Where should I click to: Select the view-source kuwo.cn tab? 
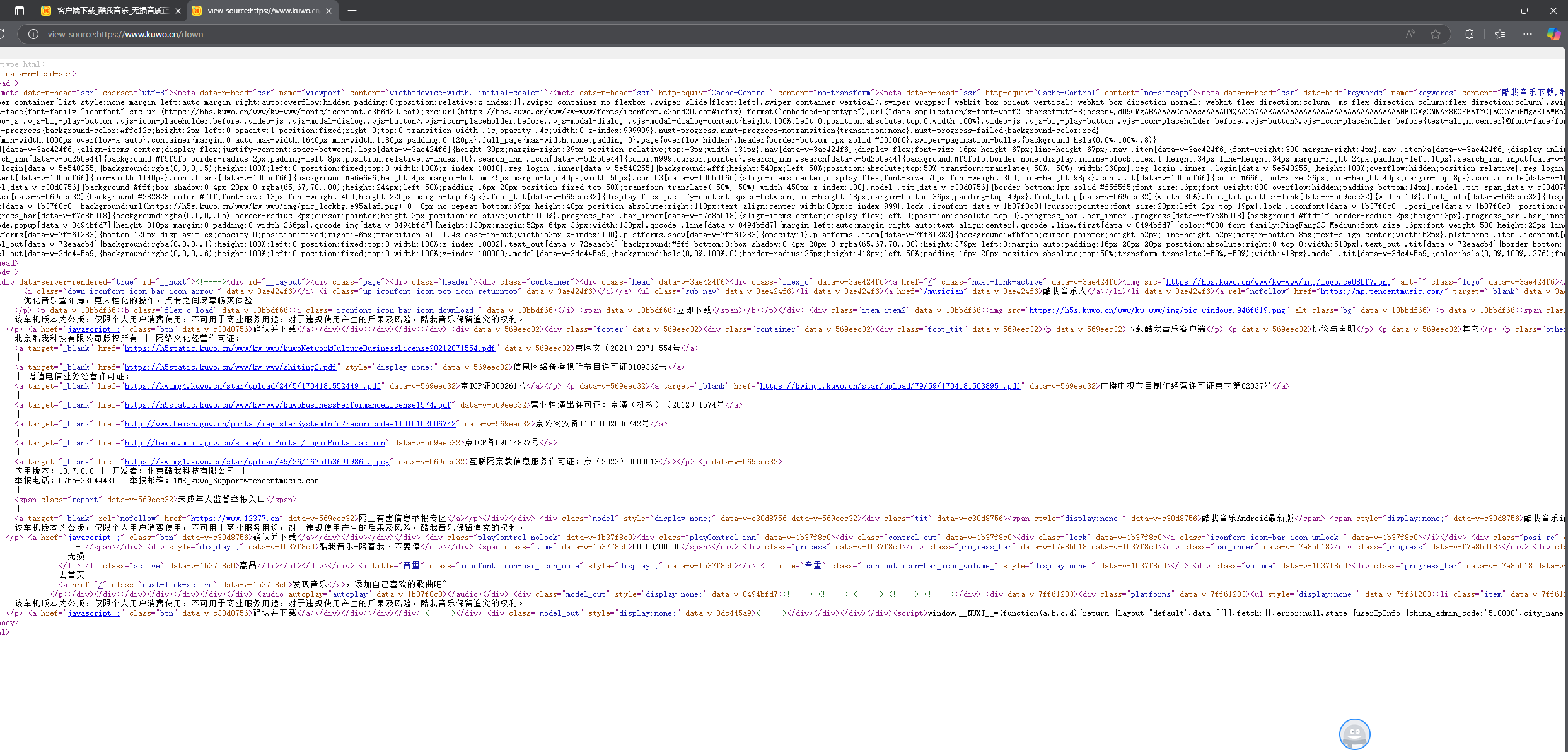pos(262,11)
